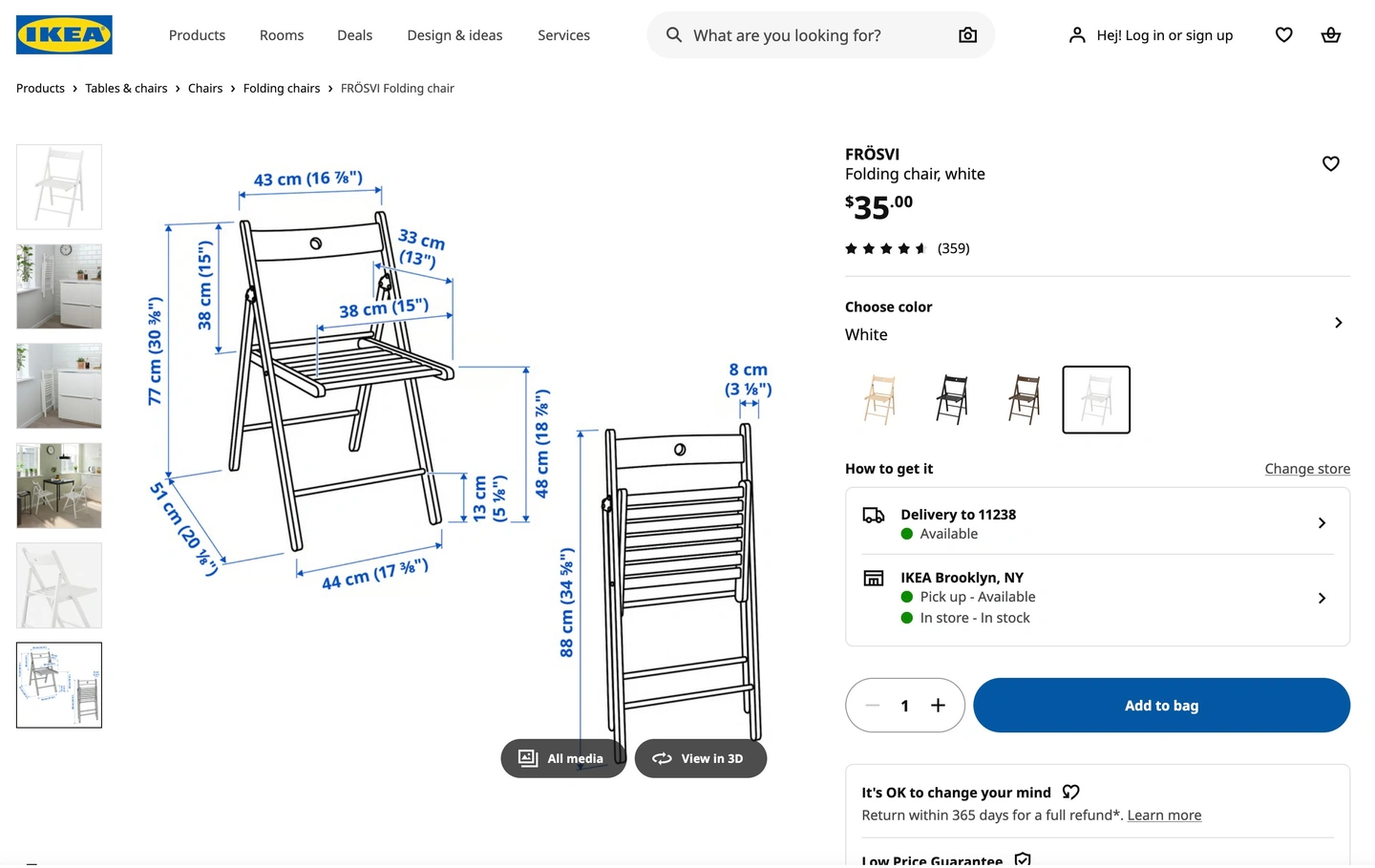Open the Products menu

click(197, 35)
